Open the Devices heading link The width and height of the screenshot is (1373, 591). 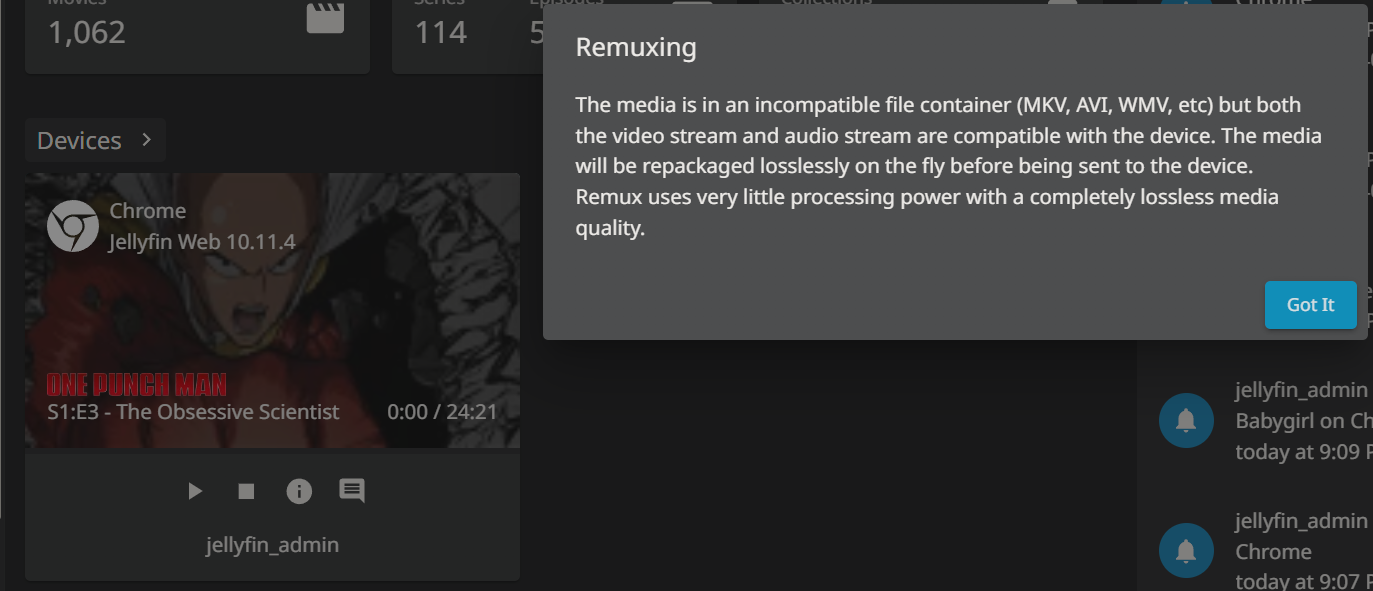pyautogui.click(x=79, y=141)
